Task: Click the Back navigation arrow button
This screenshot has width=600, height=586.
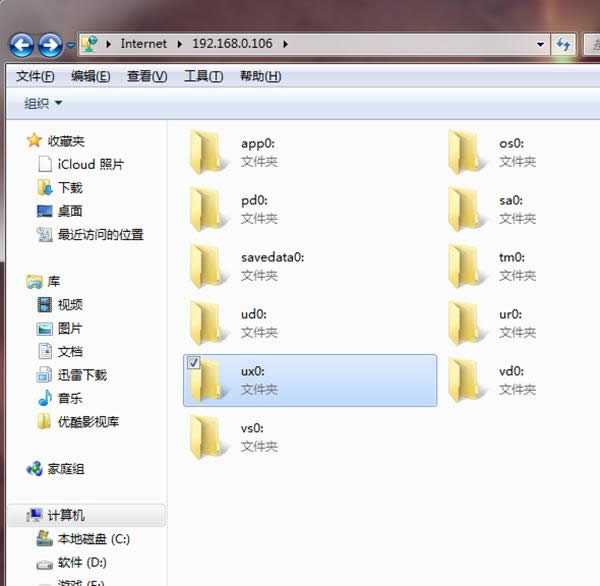Action: pos(22,45)
